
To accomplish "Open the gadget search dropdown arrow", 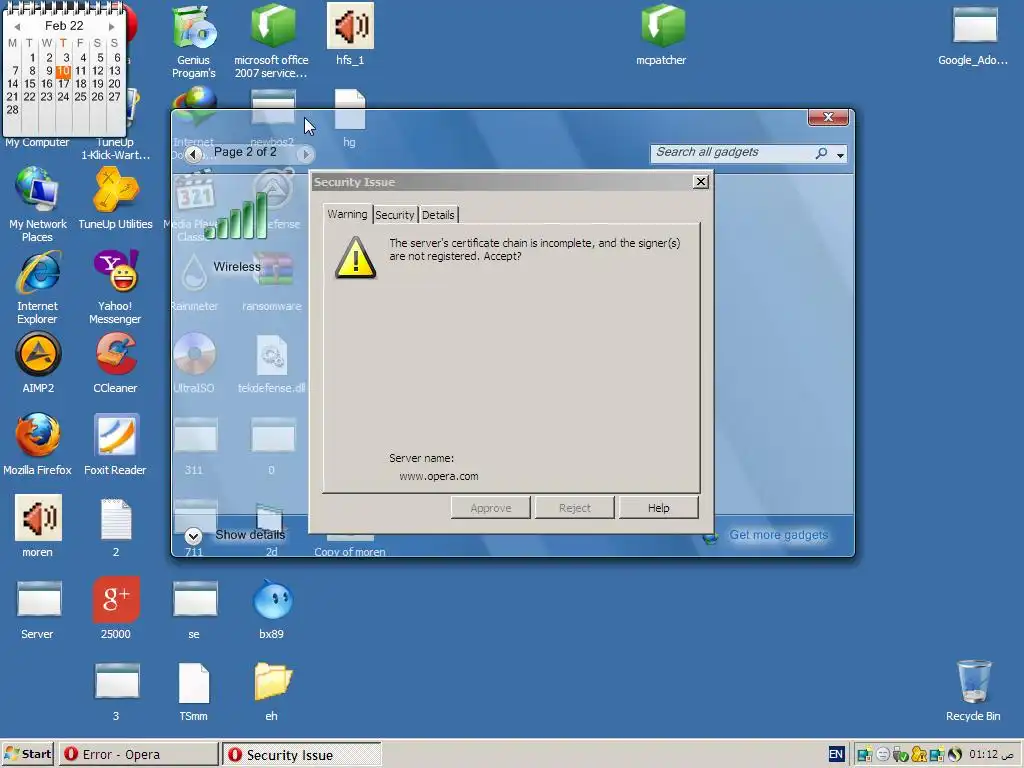I will point(840,155).
